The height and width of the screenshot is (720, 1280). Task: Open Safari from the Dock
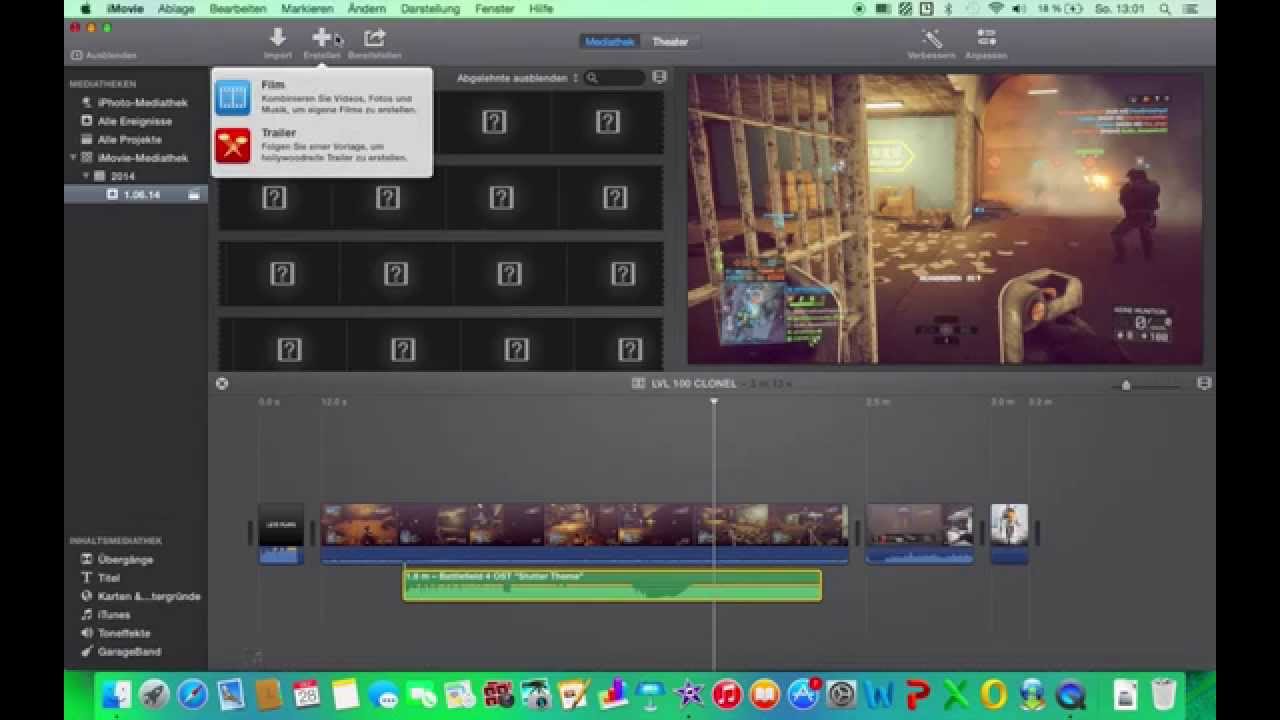tap(192, 694)
